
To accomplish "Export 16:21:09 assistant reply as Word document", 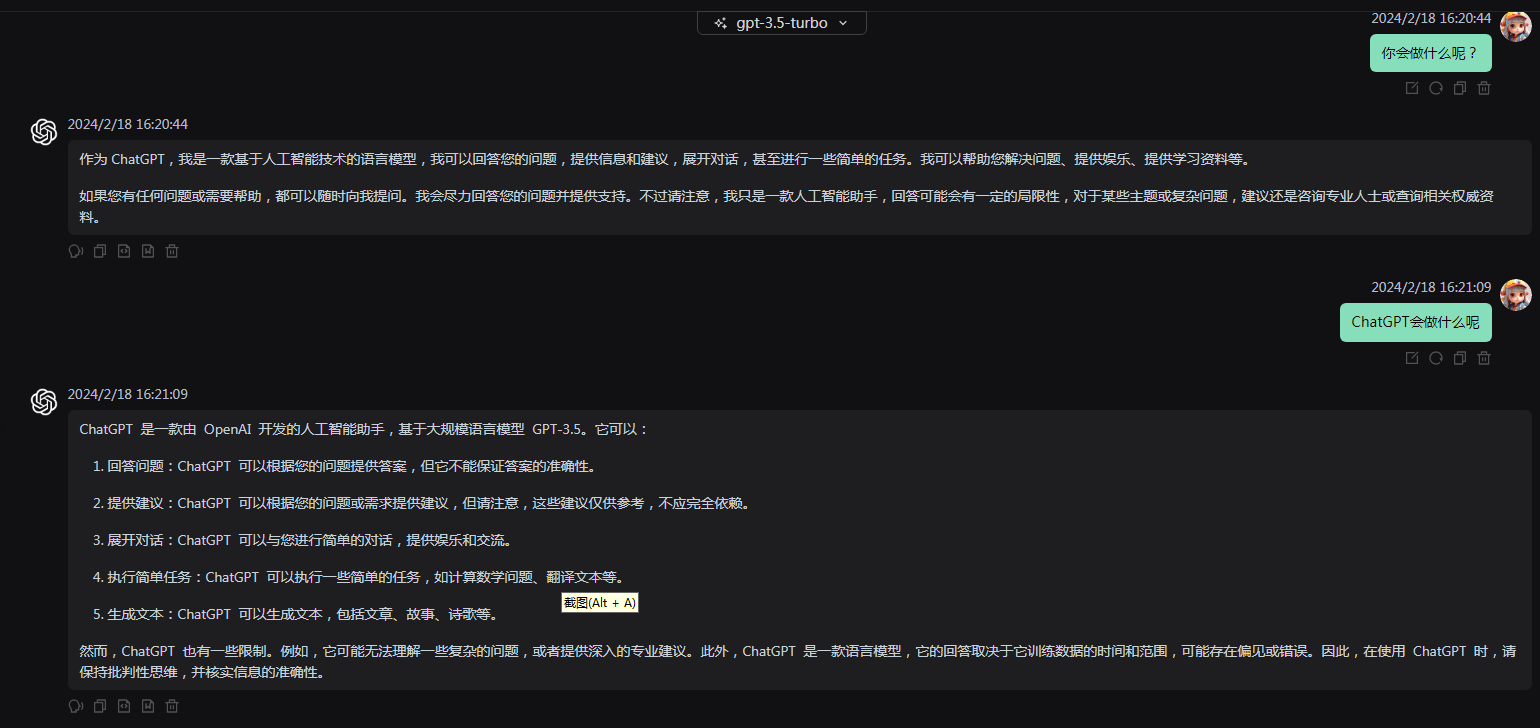I will (x=148, y=706).
